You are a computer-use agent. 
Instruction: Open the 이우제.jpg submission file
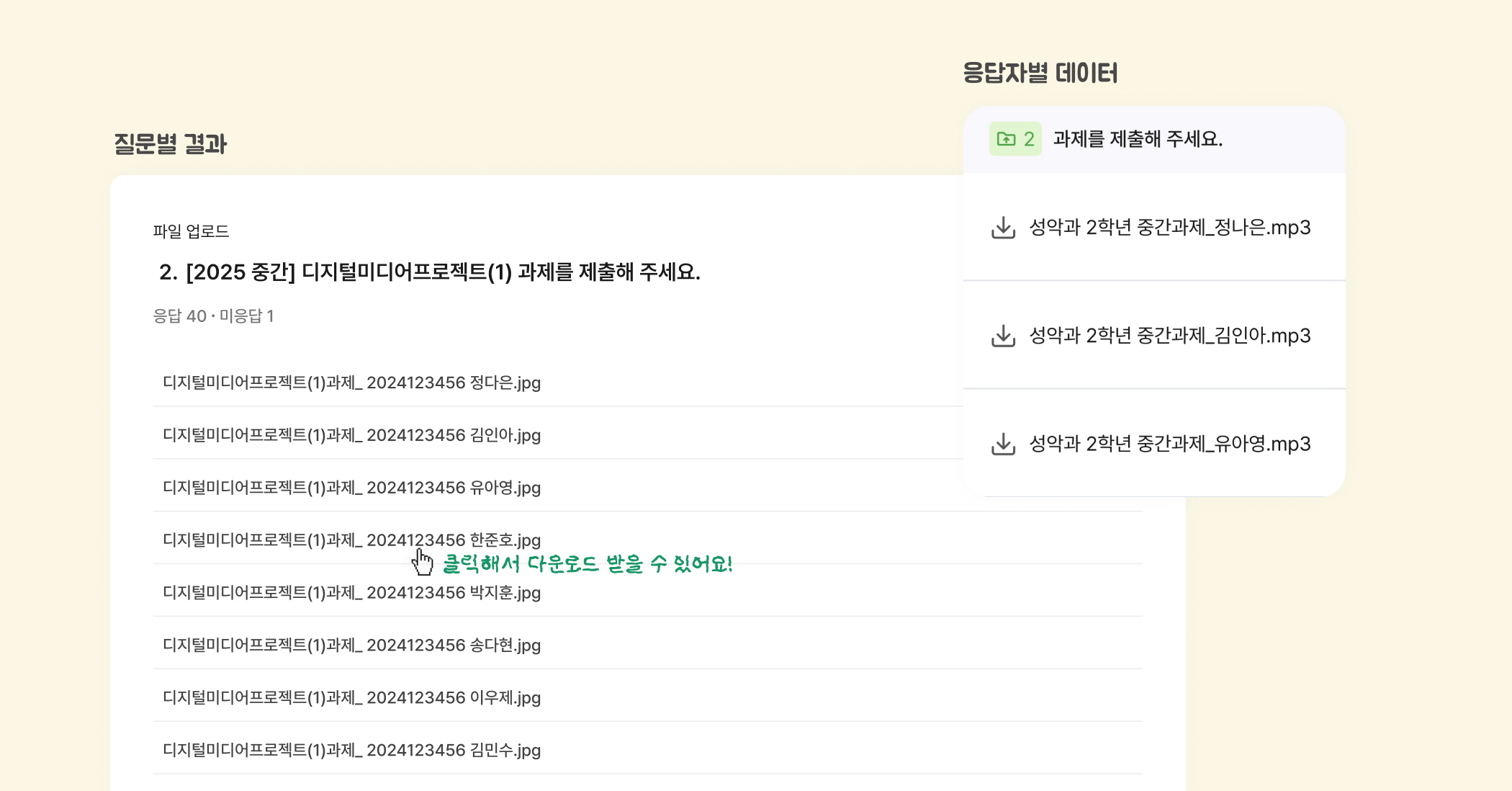tap(351, 698)
